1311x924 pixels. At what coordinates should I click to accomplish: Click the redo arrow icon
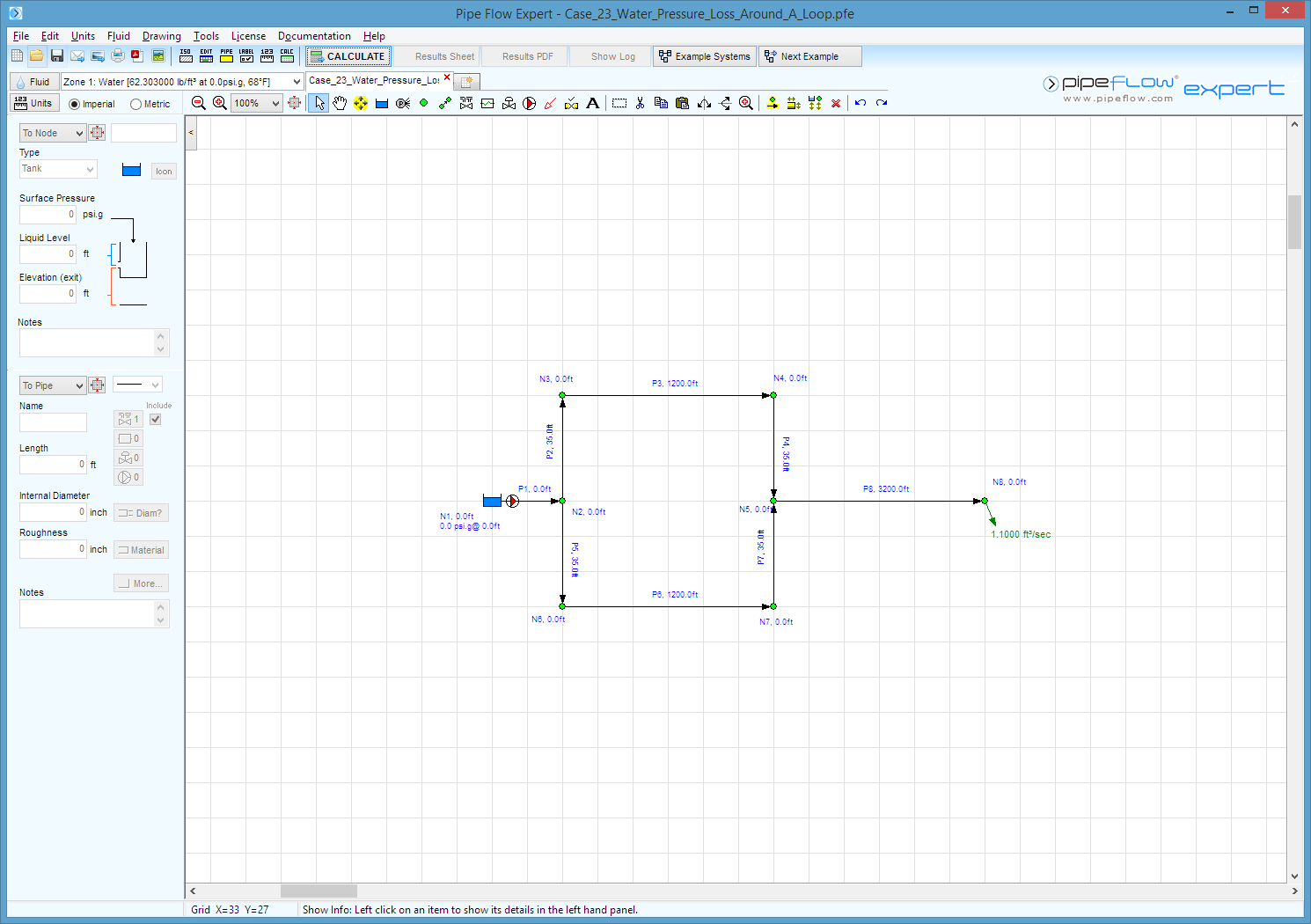pos(882,103)
